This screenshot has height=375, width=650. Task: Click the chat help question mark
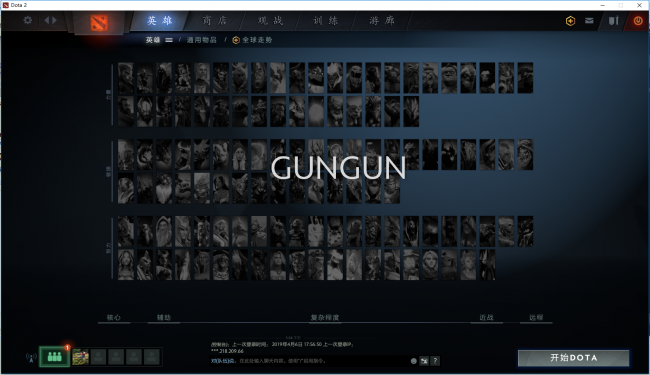[x=435, y=361]
